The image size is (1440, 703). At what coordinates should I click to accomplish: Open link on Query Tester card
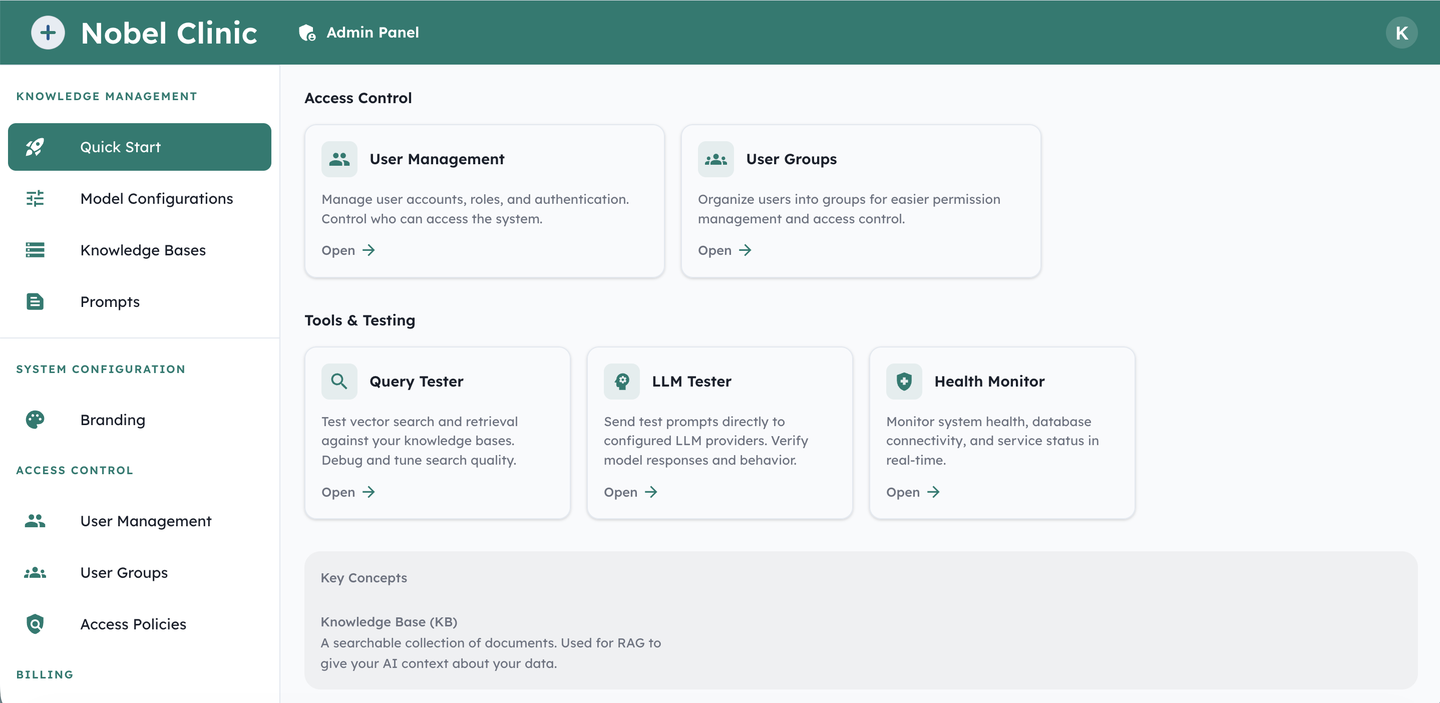click(x=348, y=492)
